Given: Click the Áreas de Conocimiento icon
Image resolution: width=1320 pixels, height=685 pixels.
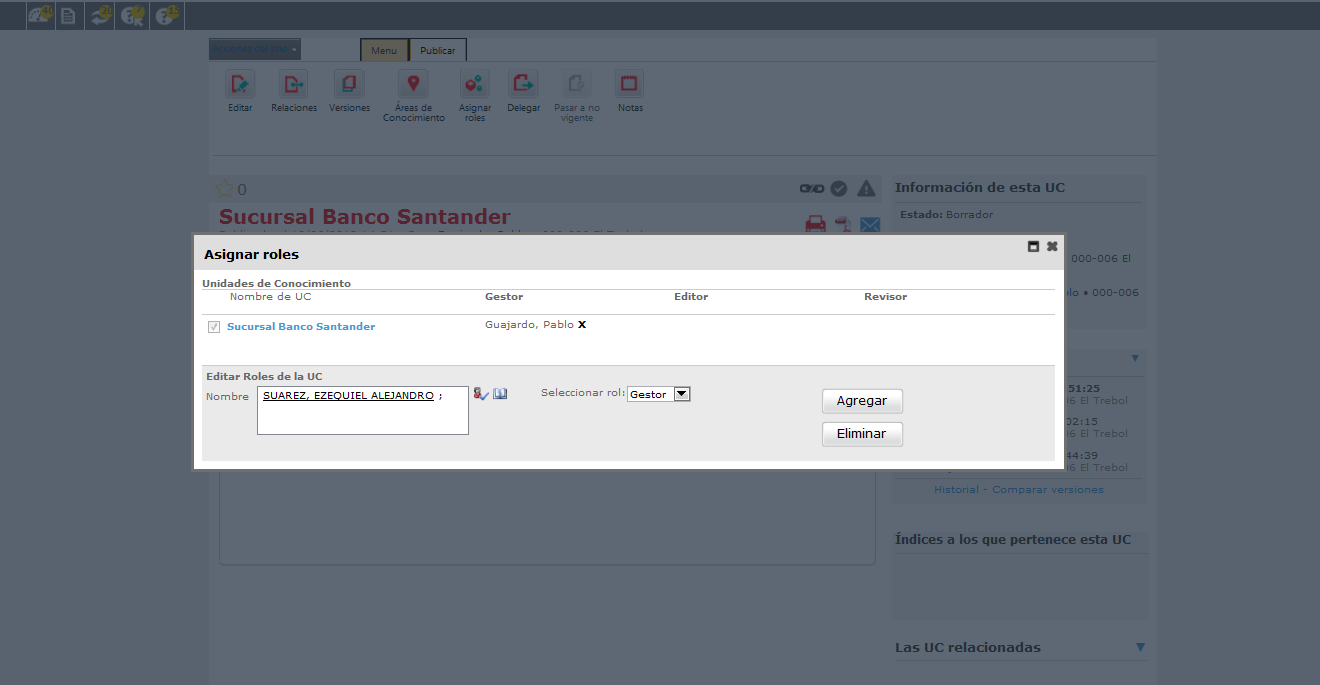Looking at the screenshot, I should pyautogui.click(x=413, y=84).
